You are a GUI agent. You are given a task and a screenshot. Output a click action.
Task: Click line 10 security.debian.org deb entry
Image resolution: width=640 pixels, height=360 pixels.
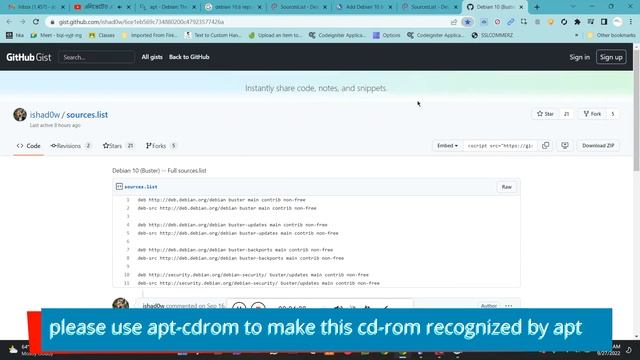pyautogui.click(x=253, y=275)
